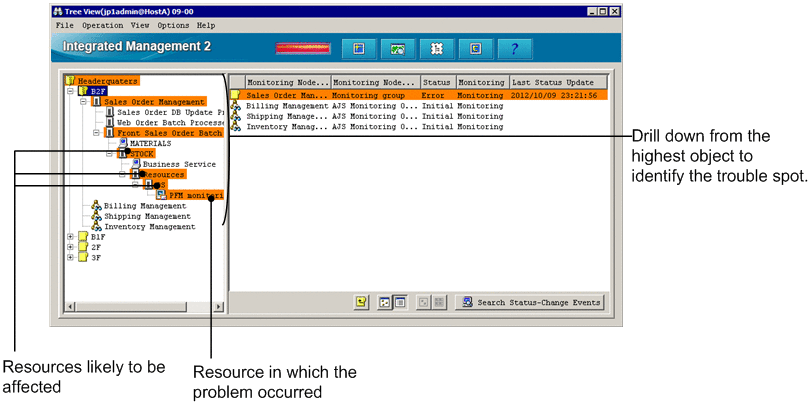Sort by the second Monitoring Node... column header
This screenshot has width=812, height=406.
(x=375, y=82)
